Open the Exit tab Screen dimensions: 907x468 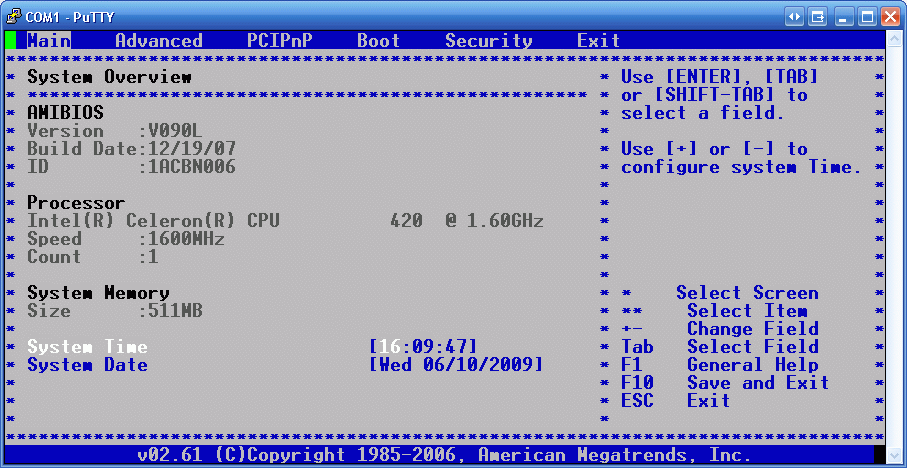599,40
